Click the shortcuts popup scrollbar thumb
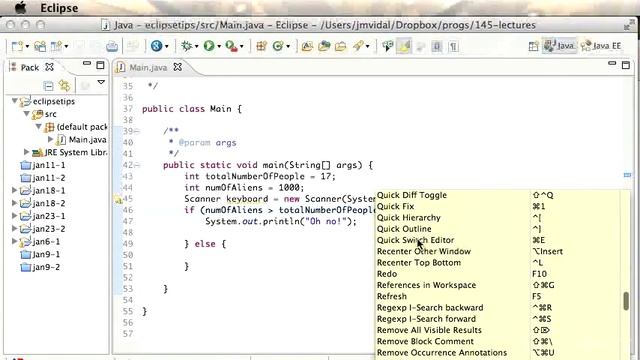This screenshot has width=640, height=360. [626, 301]
